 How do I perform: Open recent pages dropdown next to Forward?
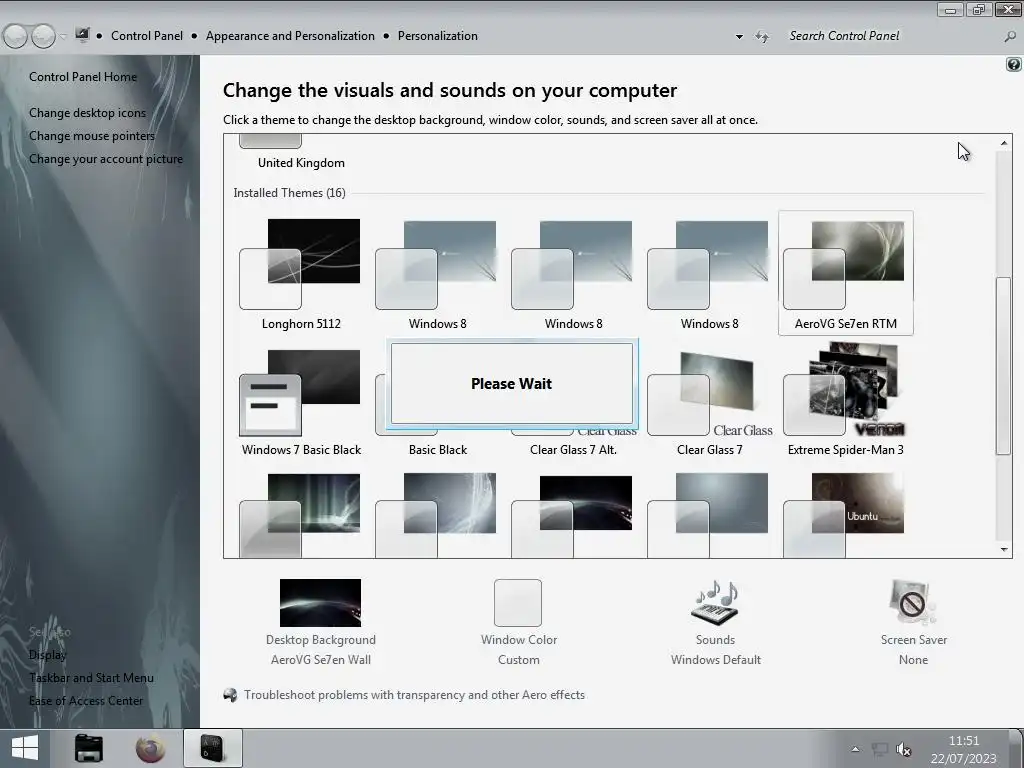click(63, 37)
